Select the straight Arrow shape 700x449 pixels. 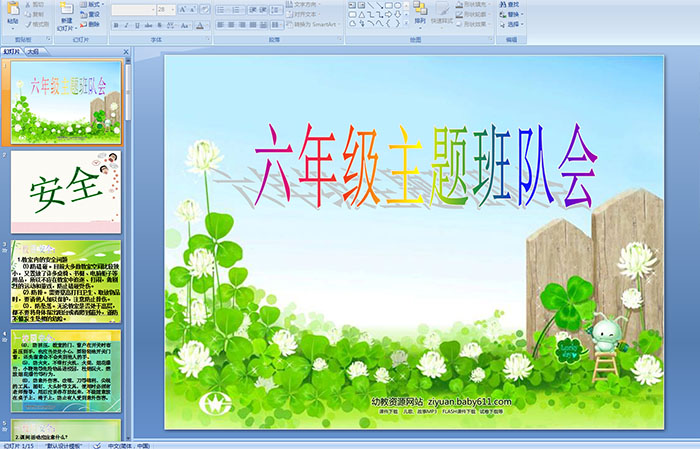pyautogui.click(x=379, y=5)
